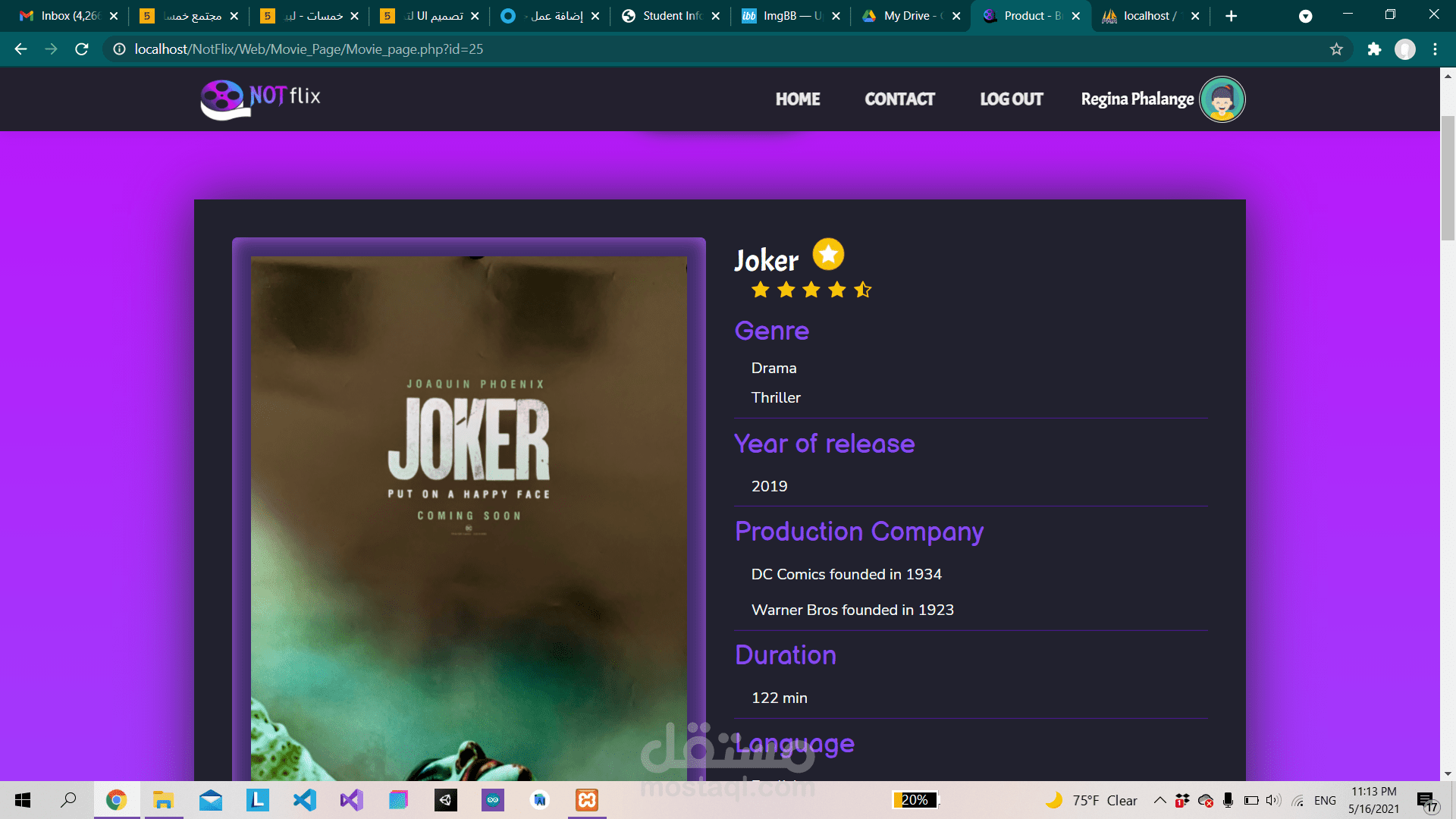Click the Joker movie poster image

click(469, 516)
